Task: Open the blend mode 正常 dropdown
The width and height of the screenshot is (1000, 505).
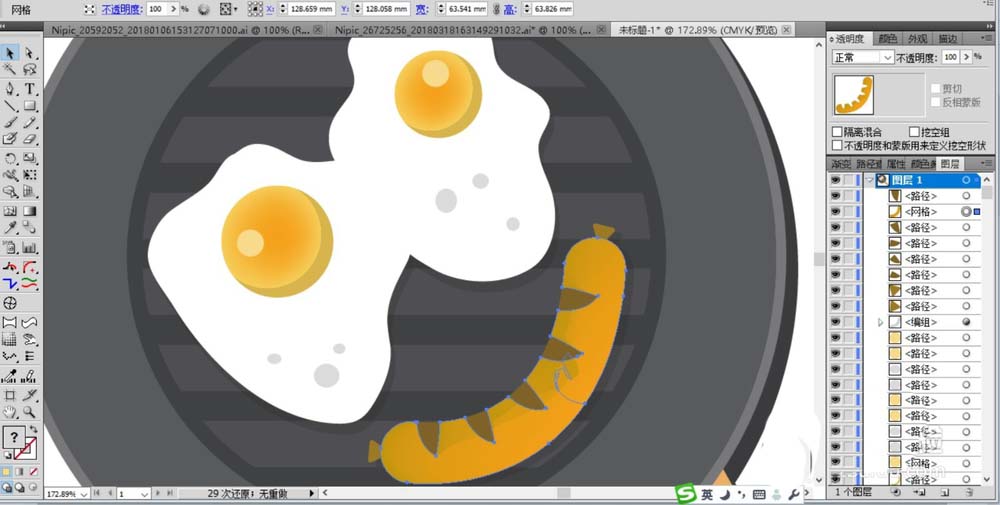Action: pyautogui.click(x=863, y=57)
